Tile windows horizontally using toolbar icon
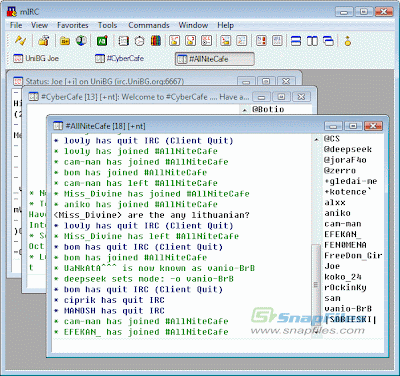400x376 pixels. 296,41
